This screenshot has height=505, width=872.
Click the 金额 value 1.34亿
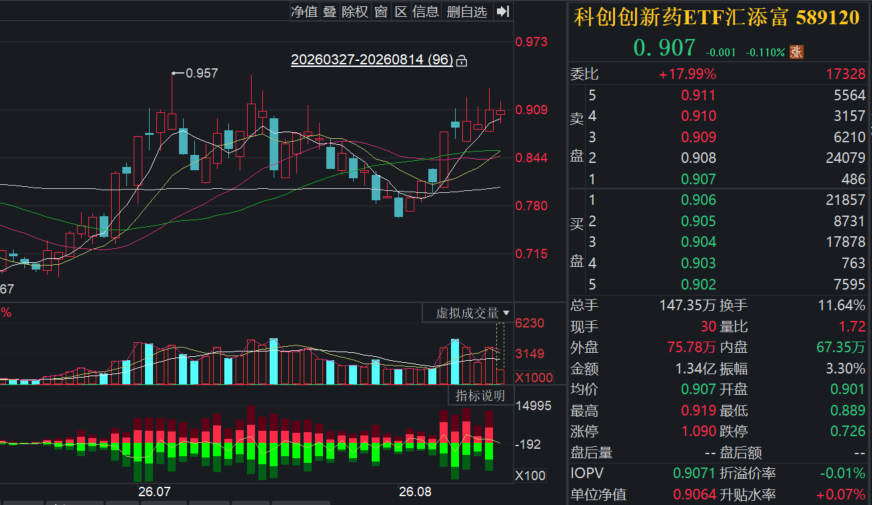[x=695, y=369]
